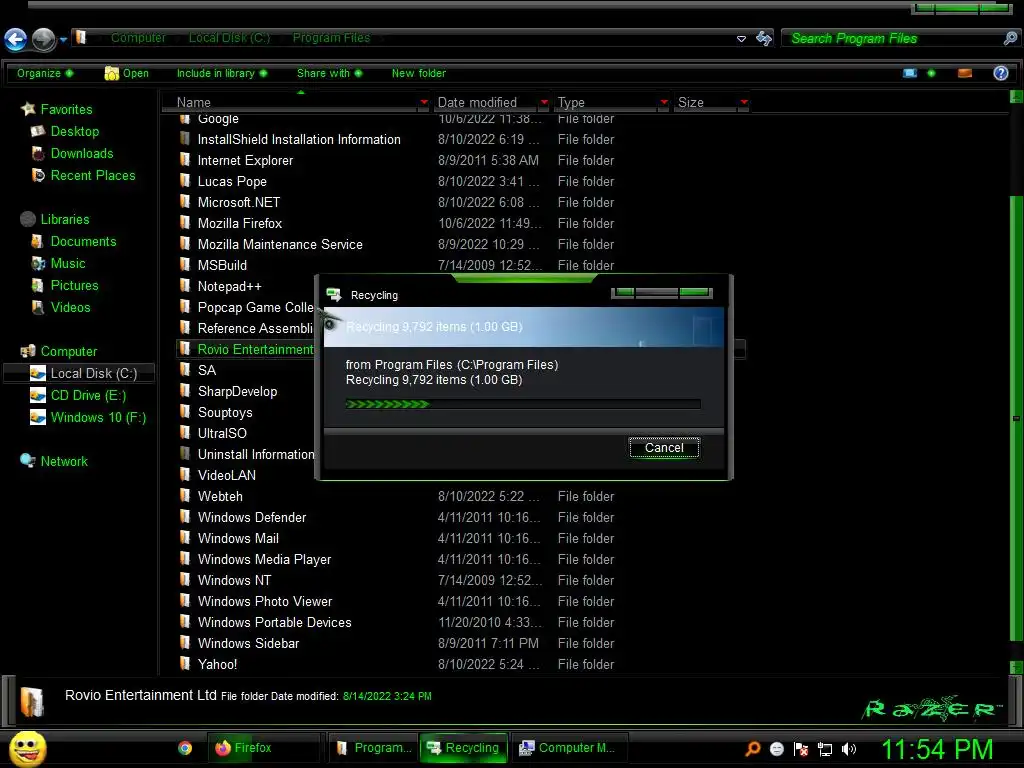Viewport: 1024px width, 768px height.
Task: Select the Notepad++ folder icon
Action: coord(185,286)
